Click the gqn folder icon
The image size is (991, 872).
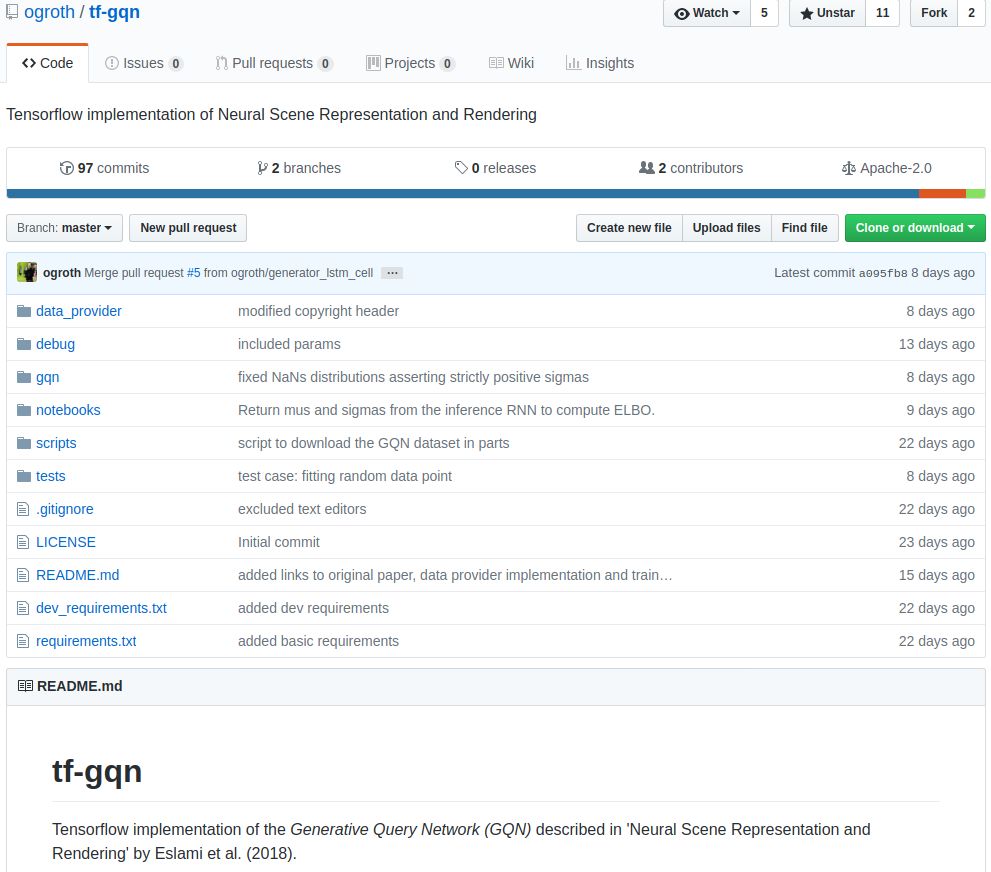pos(24,377)
